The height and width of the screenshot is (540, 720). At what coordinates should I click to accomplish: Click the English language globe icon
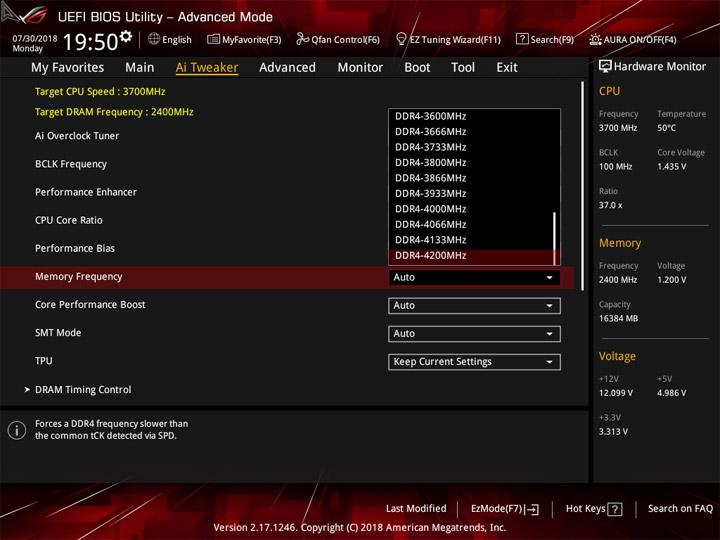coord(154,39)
